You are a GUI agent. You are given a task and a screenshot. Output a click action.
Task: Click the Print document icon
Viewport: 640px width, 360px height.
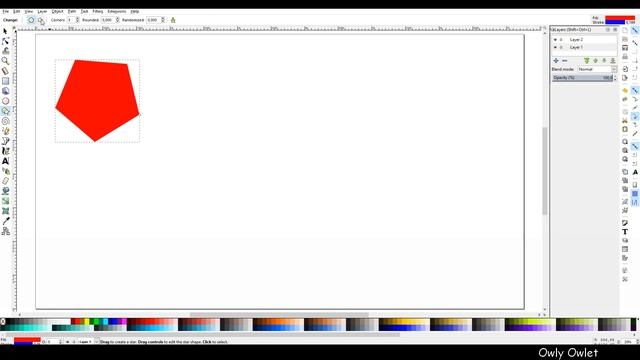coord(625,56)
